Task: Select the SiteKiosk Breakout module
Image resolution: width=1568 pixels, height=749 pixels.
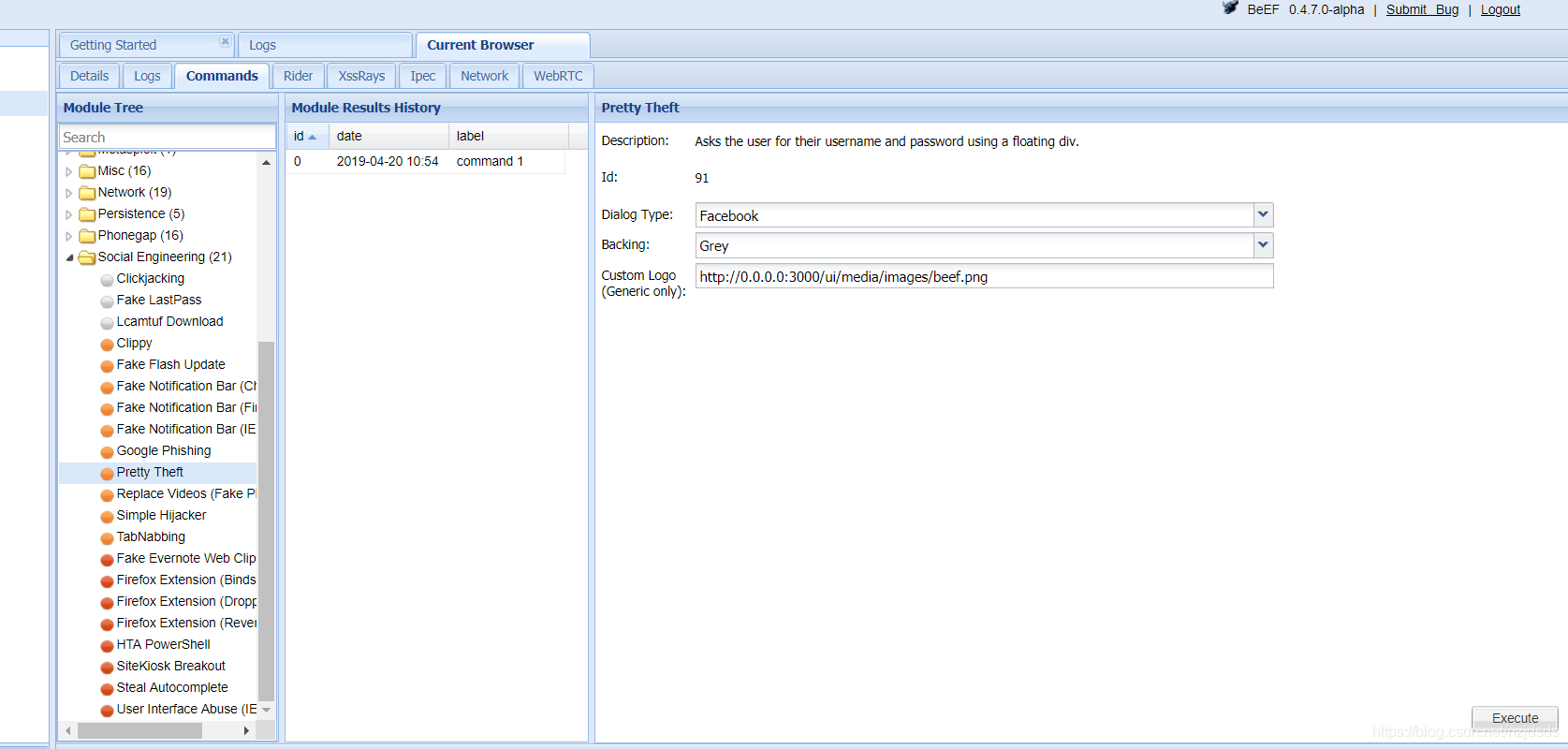Action: [170, 666]
